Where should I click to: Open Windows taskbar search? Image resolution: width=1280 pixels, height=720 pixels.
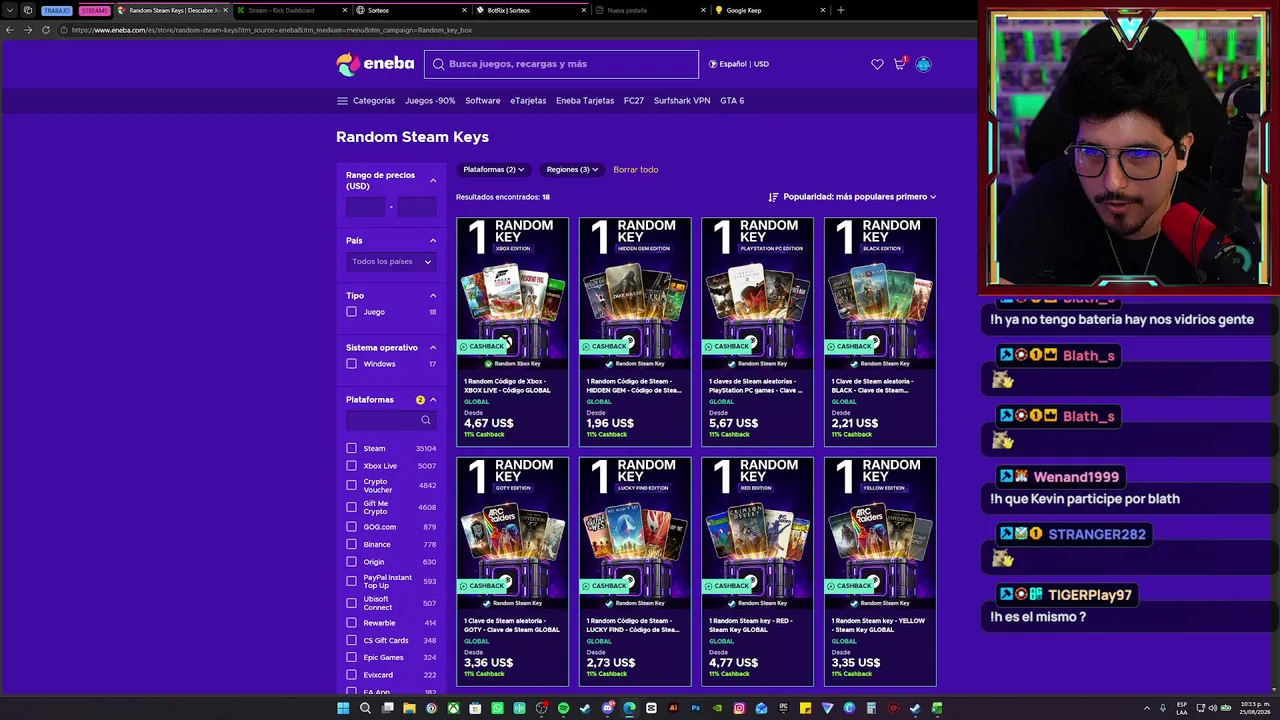pos(365,708)
